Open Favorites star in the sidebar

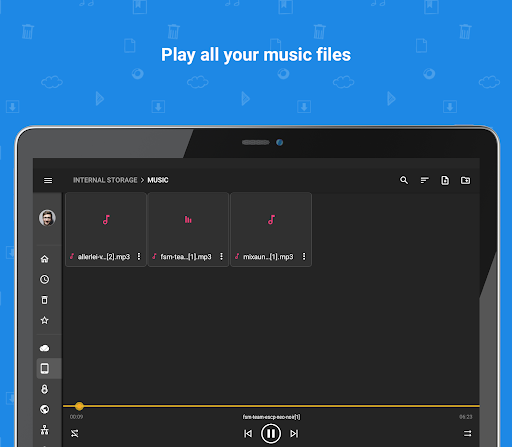45,320
